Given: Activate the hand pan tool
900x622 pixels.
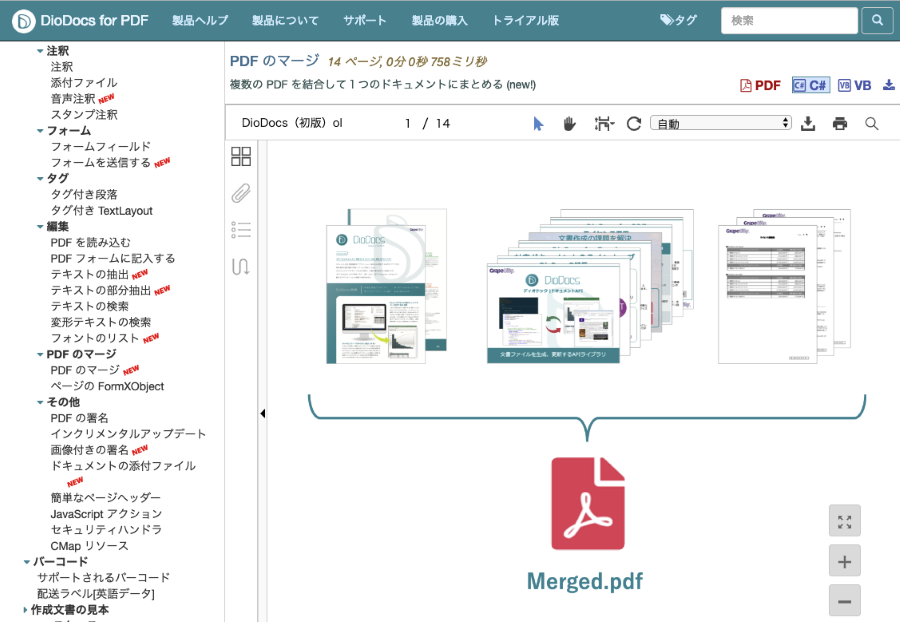Looking at the screenshot, I should (569, 123).
